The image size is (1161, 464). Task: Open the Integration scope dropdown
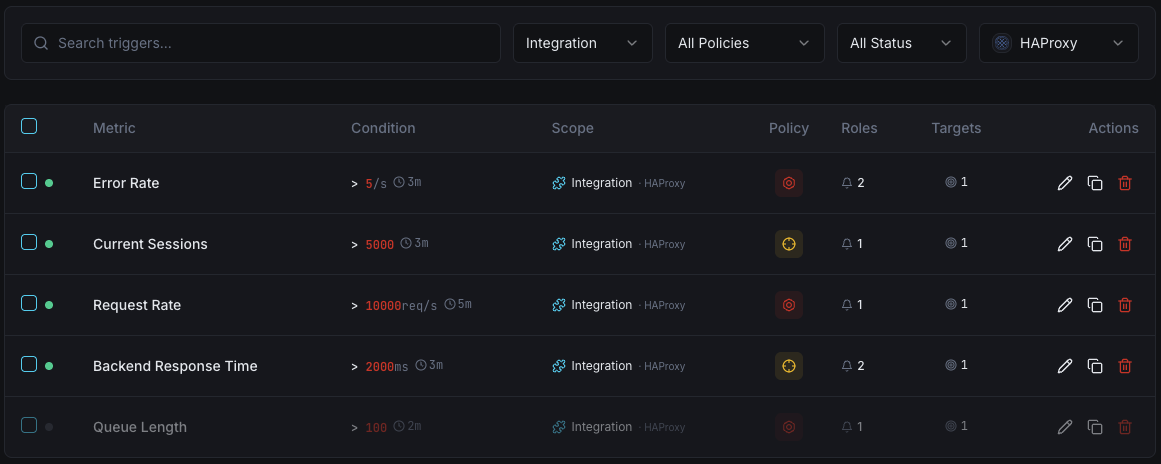(583, 43)
